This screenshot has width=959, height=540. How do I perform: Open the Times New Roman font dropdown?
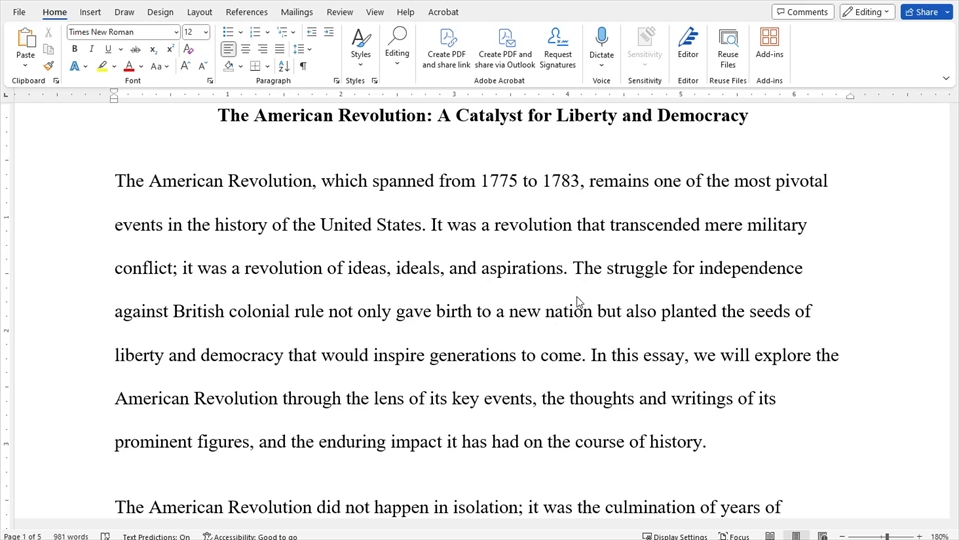(176, 32)
